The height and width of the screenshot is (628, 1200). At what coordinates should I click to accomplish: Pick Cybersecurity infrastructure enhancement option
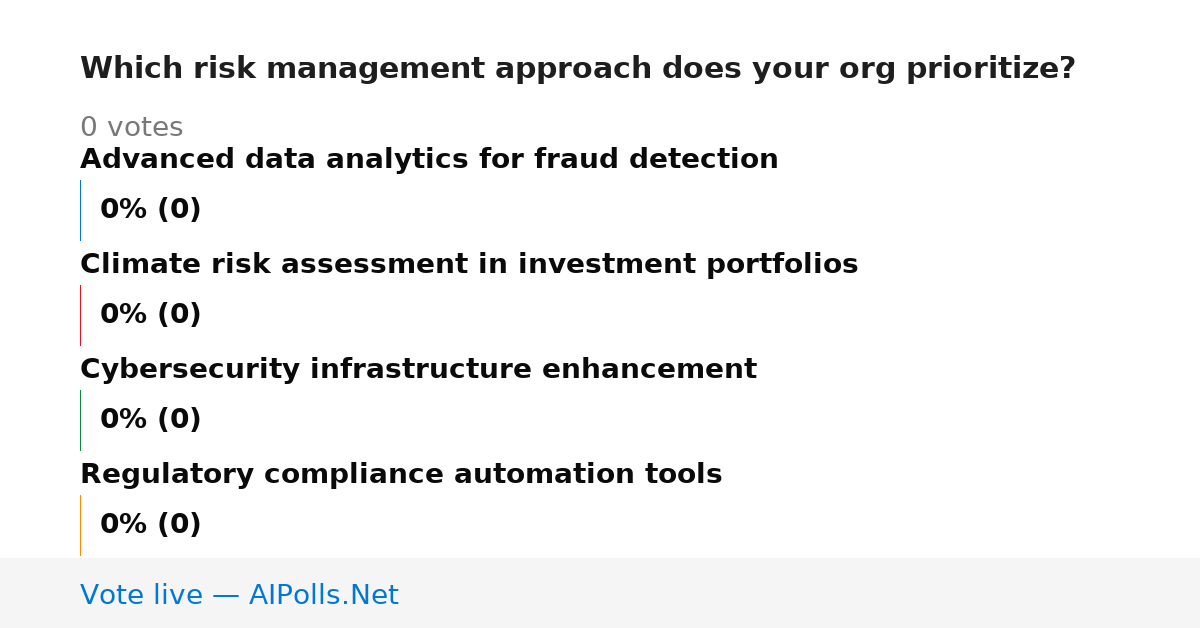(x=418, y=369)
